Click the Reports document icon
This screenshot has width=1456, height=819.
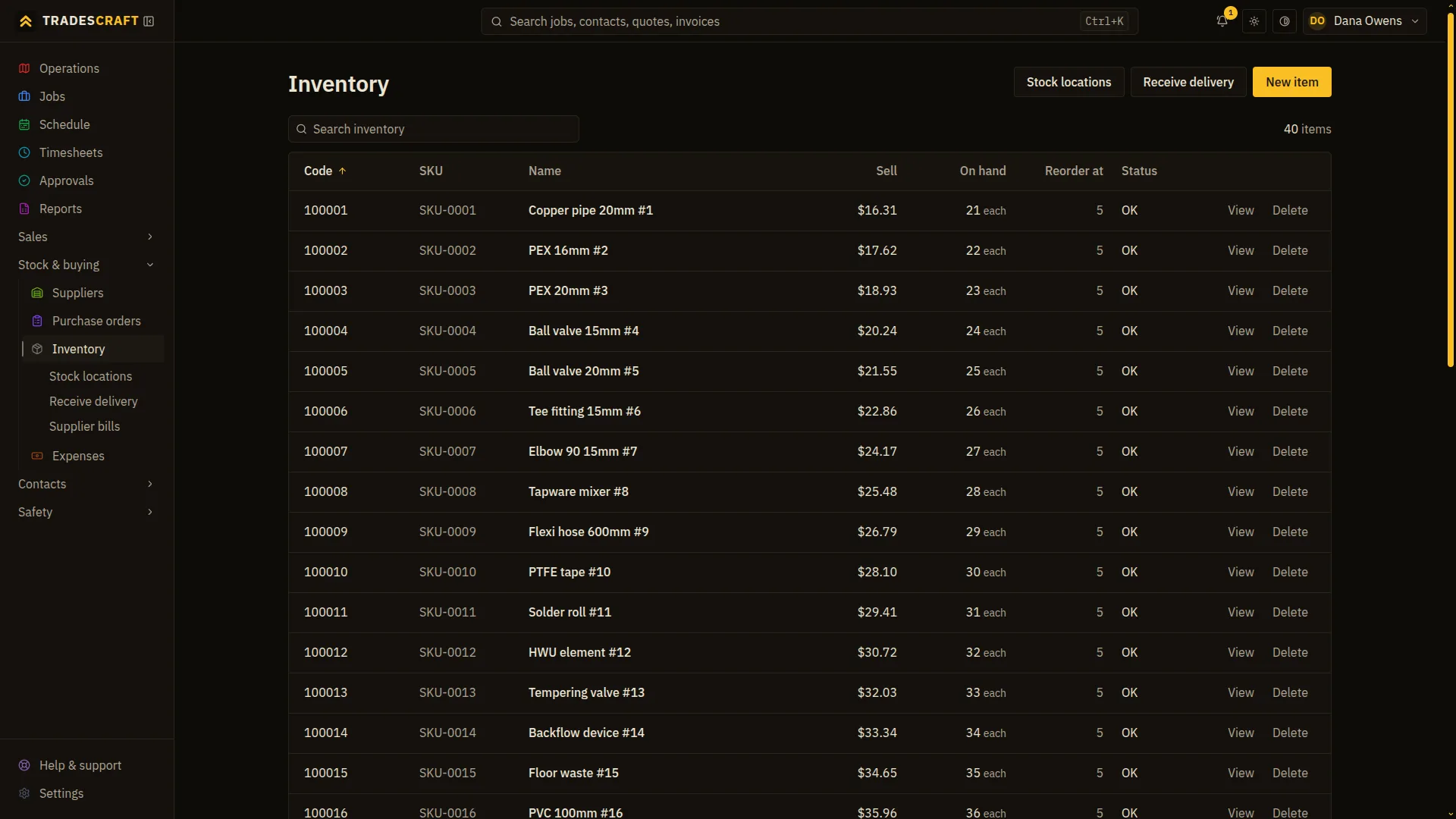pyautogui.click(x=24, y=209)
